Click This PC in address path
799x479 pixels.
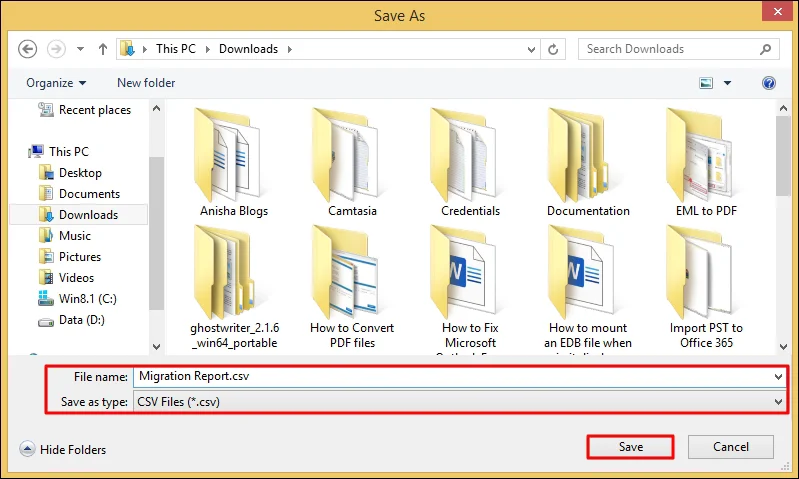click(175, 49)
